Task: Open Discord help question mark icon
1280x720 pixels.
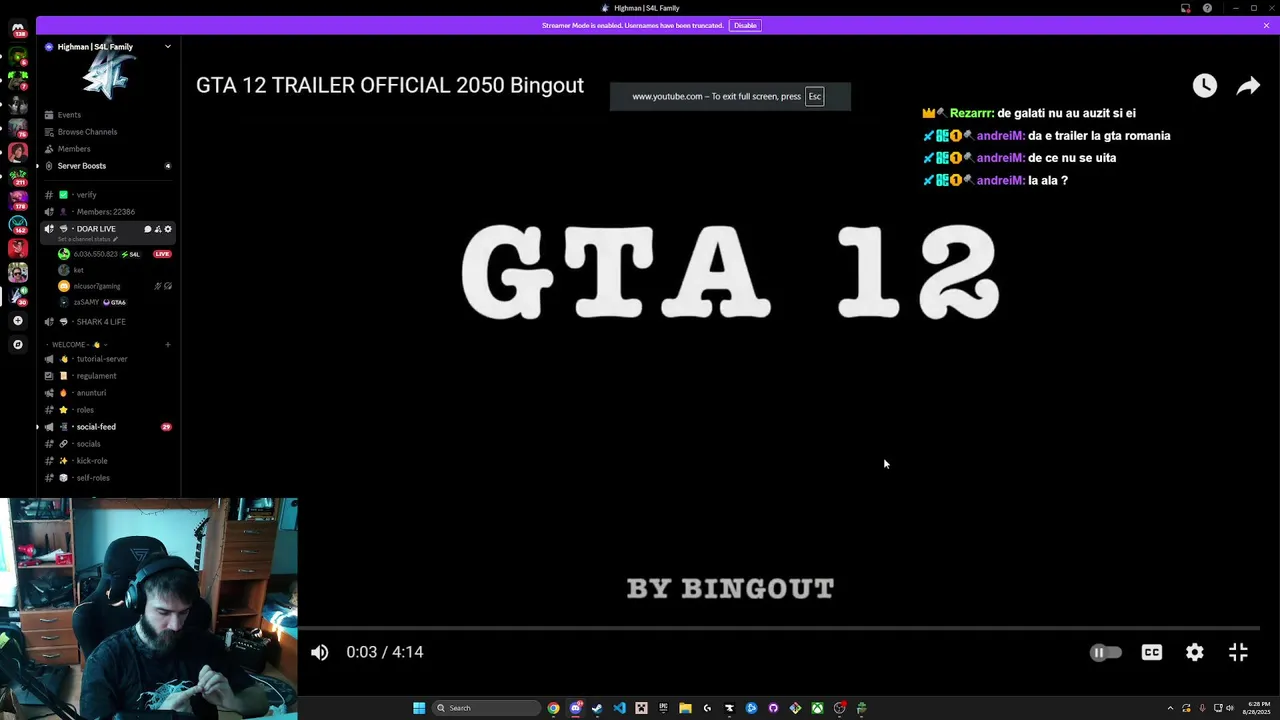Action: point(1207,8)
